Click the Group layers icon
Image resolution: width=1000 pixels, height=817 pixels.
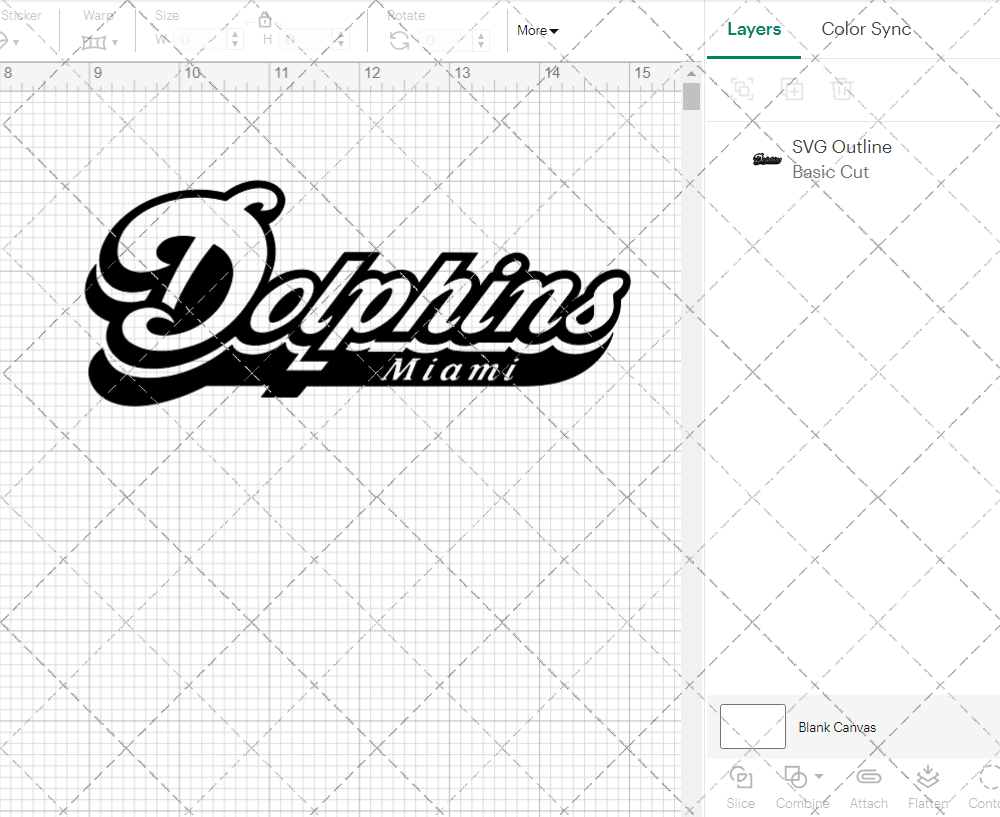[742, 89]
